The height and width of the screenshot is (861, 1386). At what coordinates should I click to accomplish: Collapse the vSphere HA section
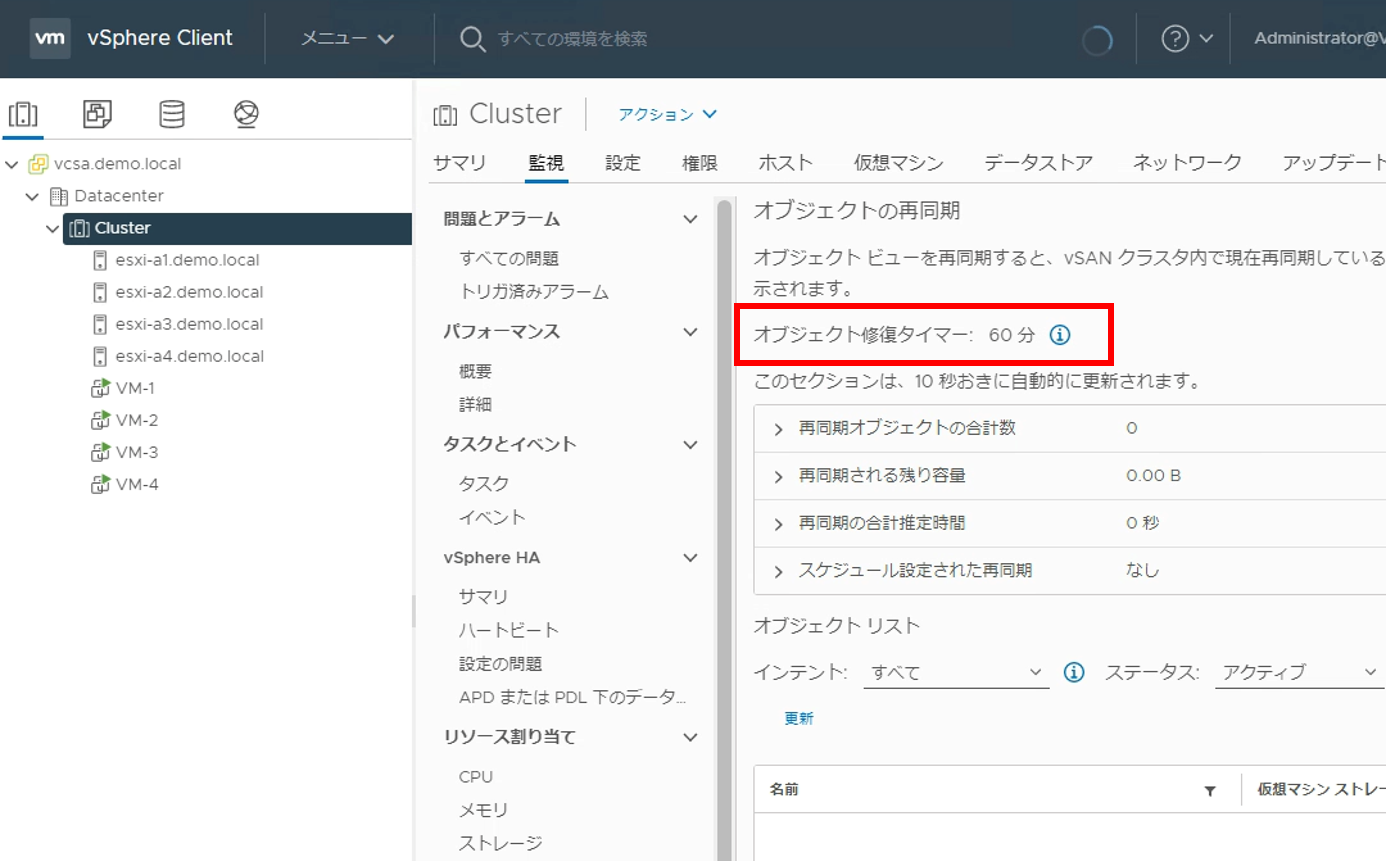pyautogui.click(x=690, y=558)
